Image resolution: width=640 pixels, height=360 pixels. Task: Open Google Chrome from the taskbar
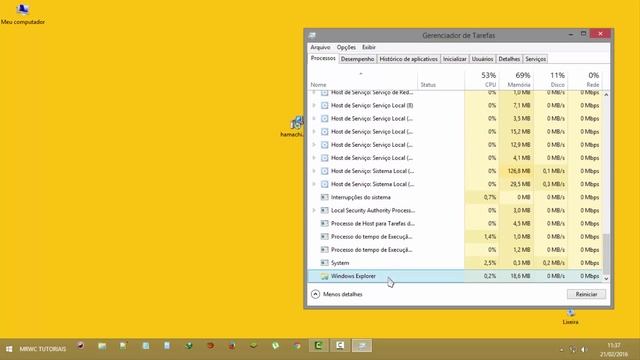point(297,346)
